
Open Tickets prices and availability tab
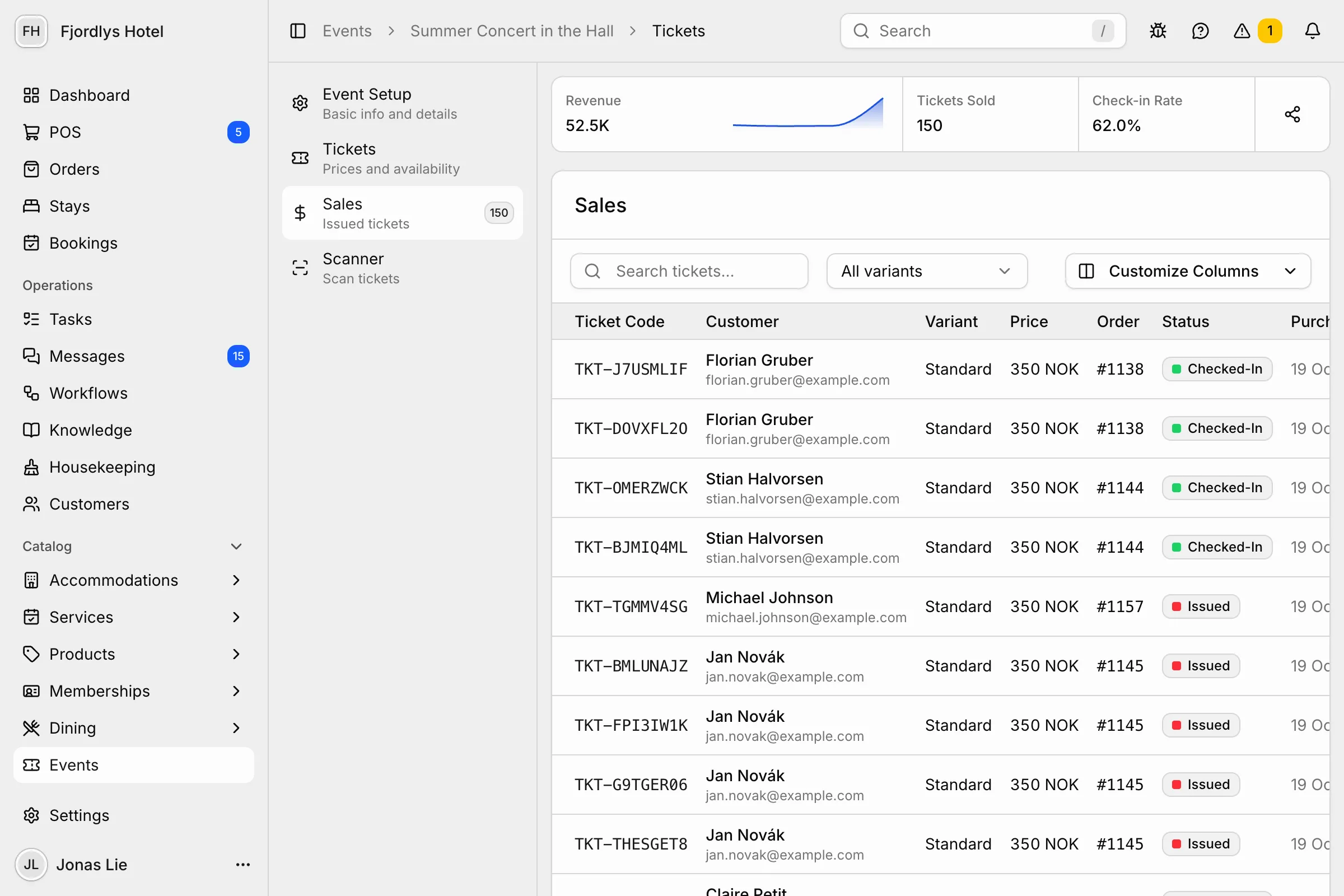pos(402,158)
